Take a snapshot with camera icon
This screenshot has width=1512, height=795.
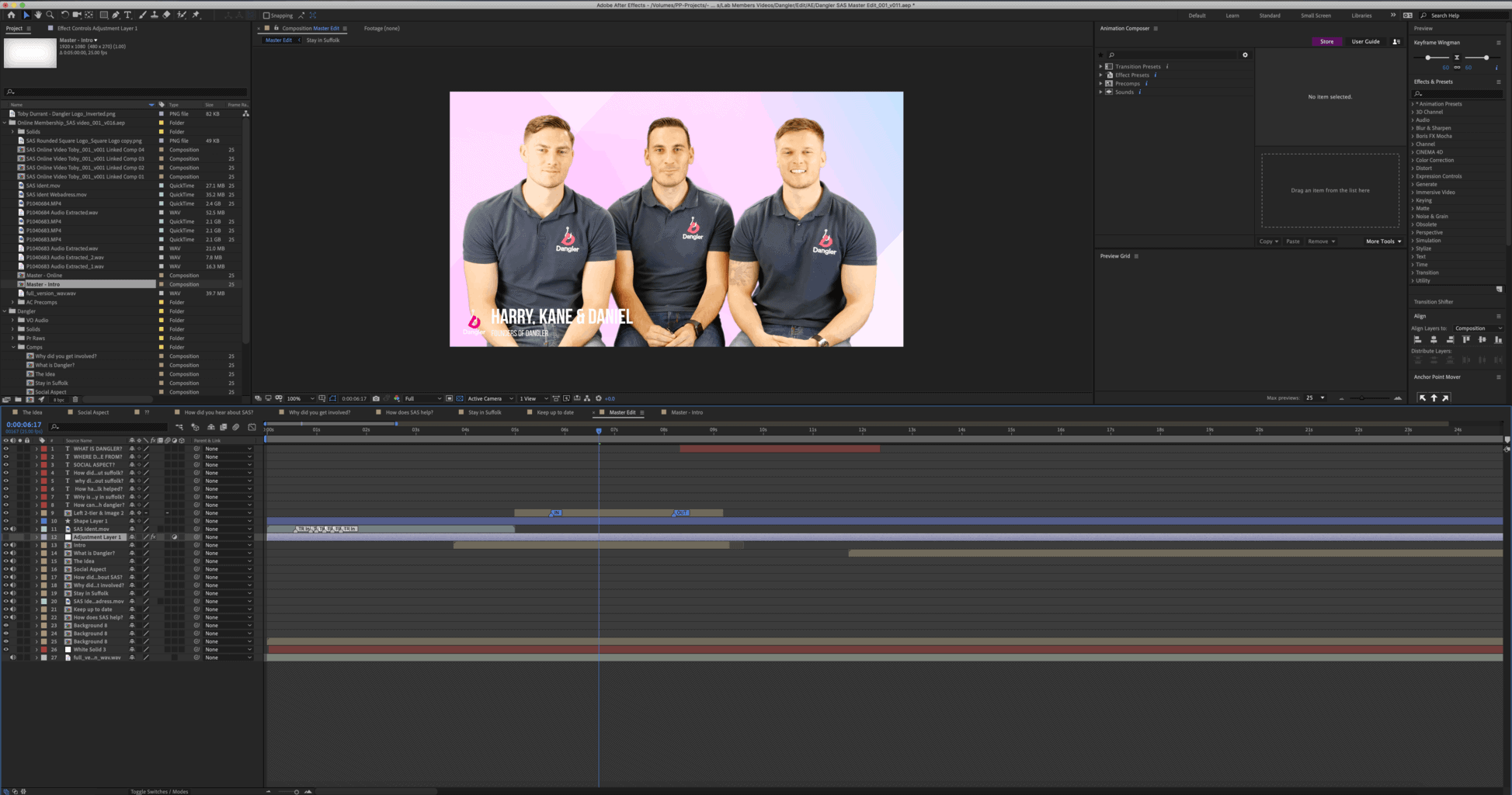(x=376, y=398)
